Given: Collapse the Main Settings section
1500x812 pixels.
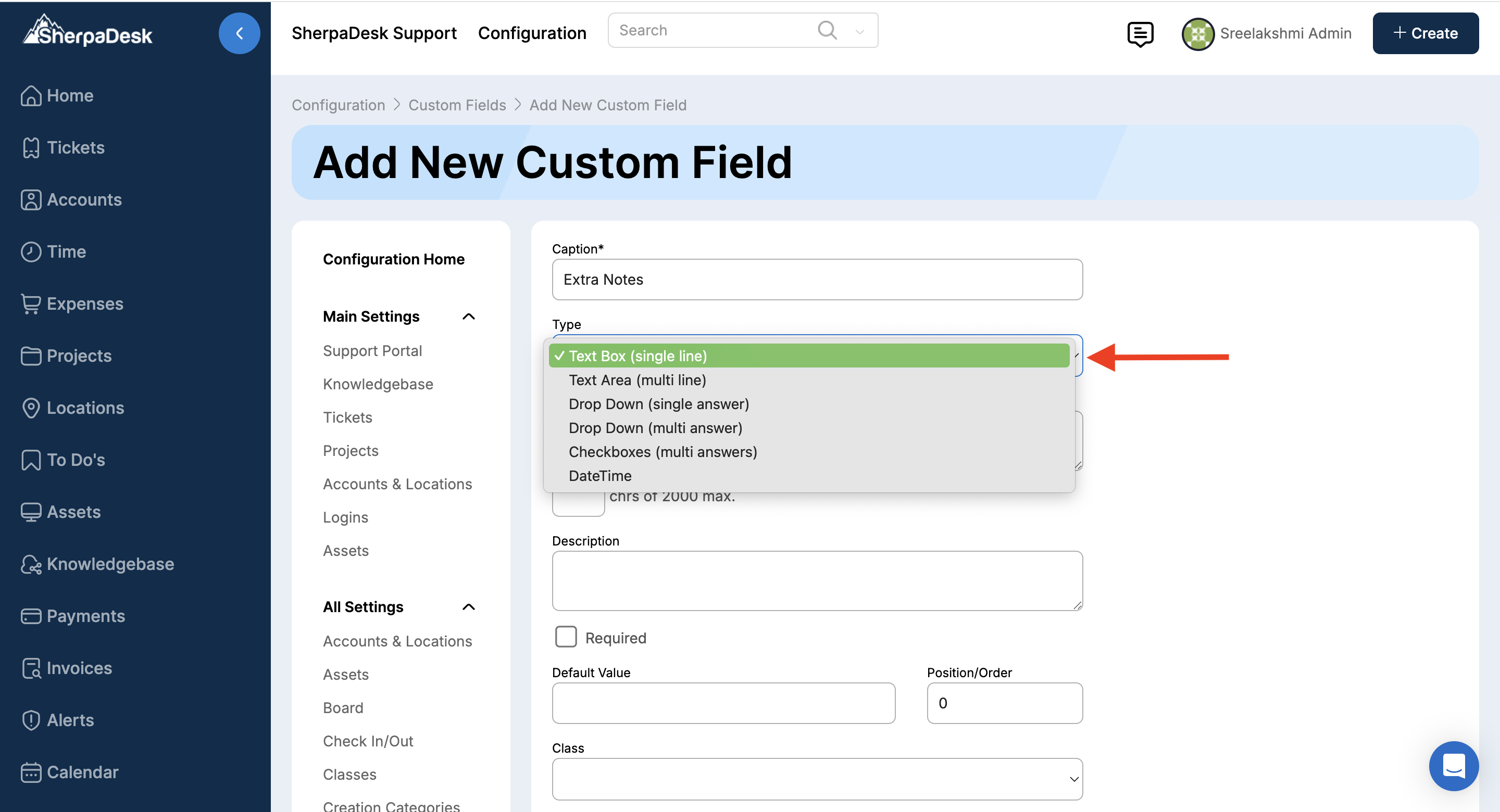Looking at the screenshot, I should [x=468, y=316].
